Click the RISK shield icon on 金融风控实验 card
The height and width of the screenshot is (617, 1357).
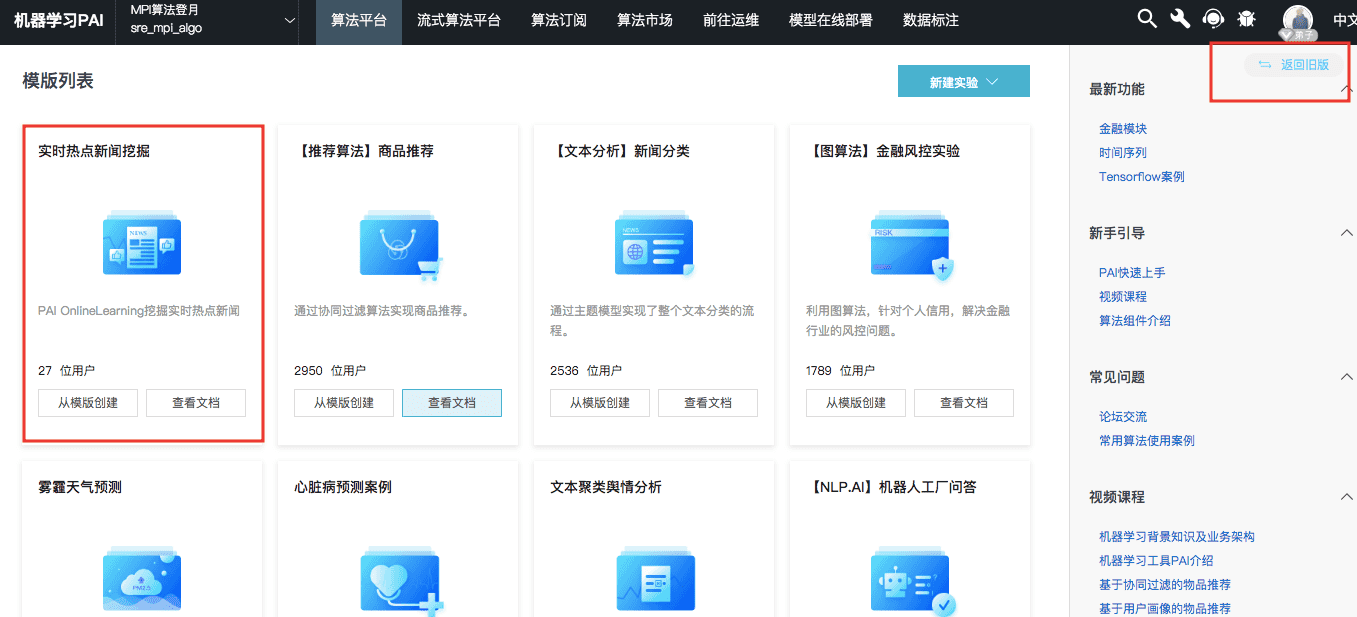point(910,243)
